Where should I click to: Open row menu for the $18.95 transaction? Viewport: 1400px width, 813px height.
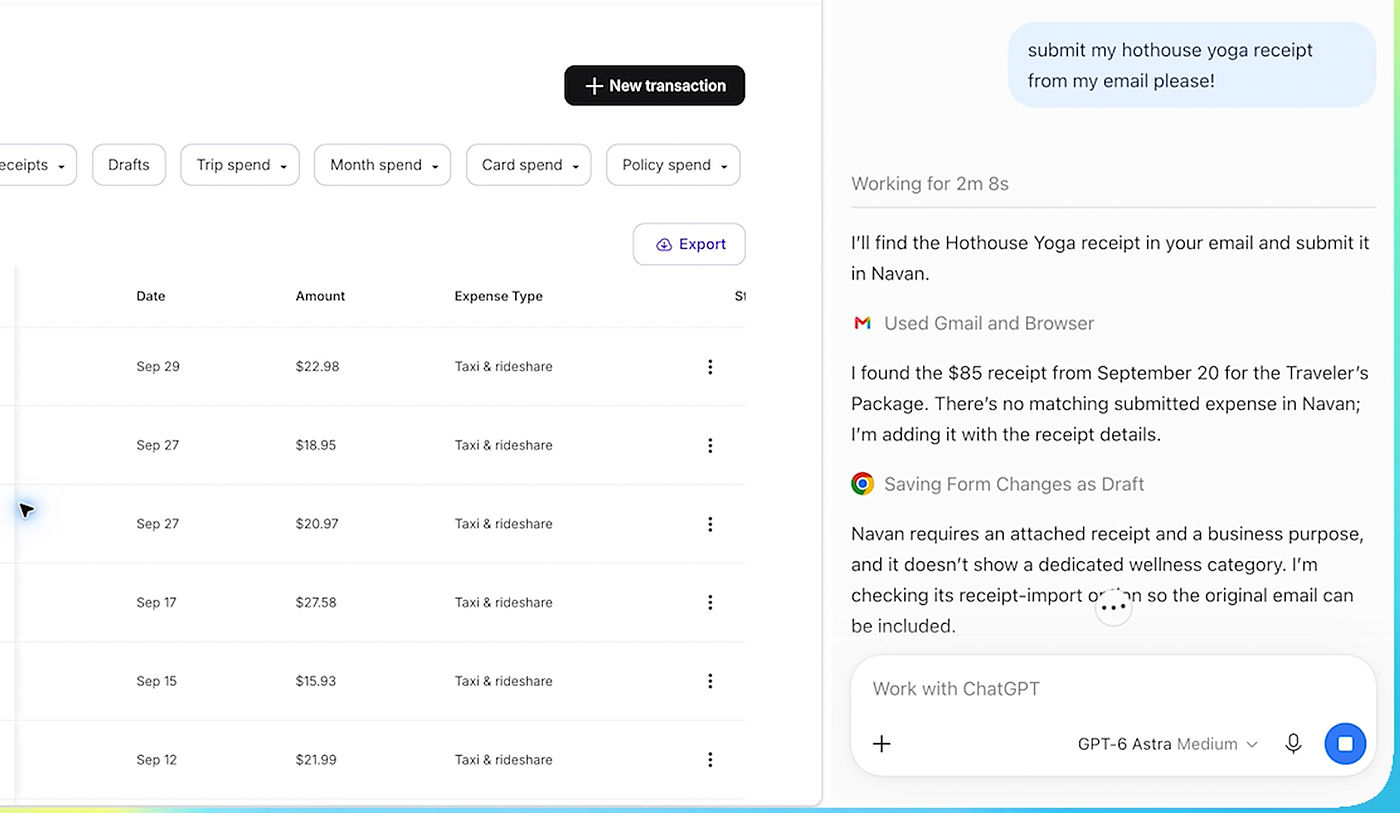(710, 445)
